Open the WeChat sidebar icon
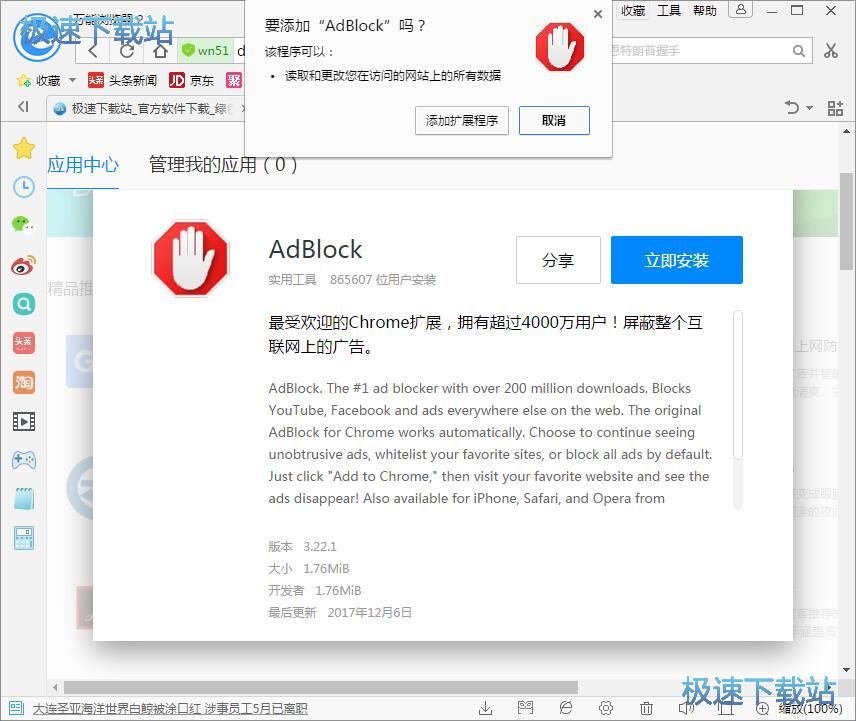The image size is (856, 721). 23,224
